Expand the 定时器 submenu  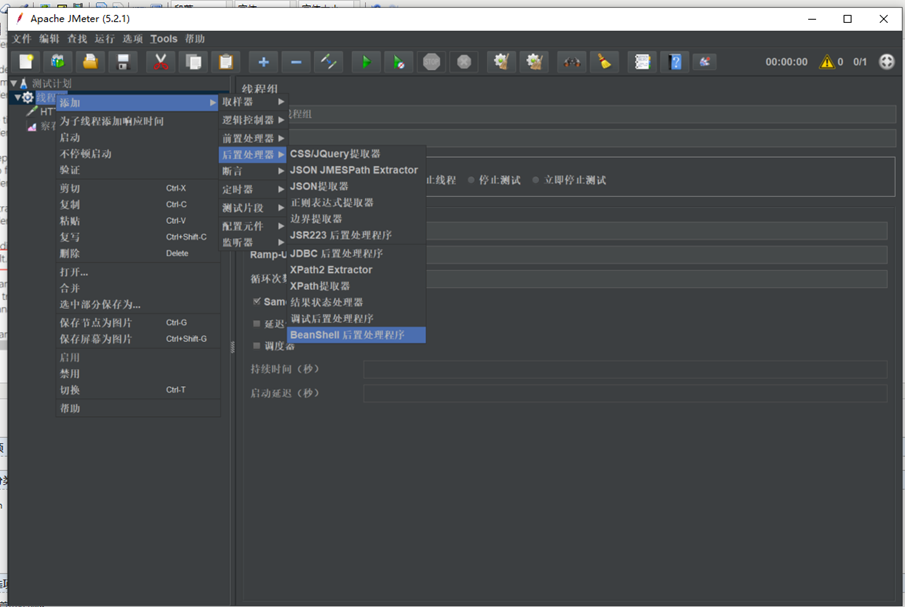click(253, 189)
